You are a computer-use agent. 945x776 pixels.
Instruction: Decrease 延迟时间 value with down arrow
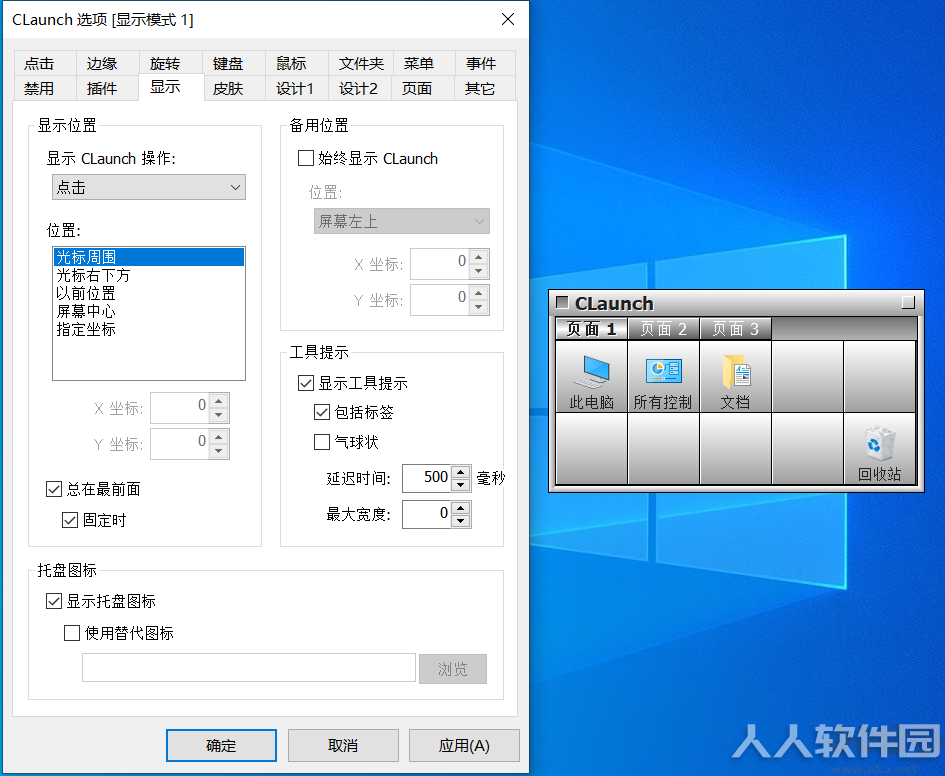(x=461, y=485)
